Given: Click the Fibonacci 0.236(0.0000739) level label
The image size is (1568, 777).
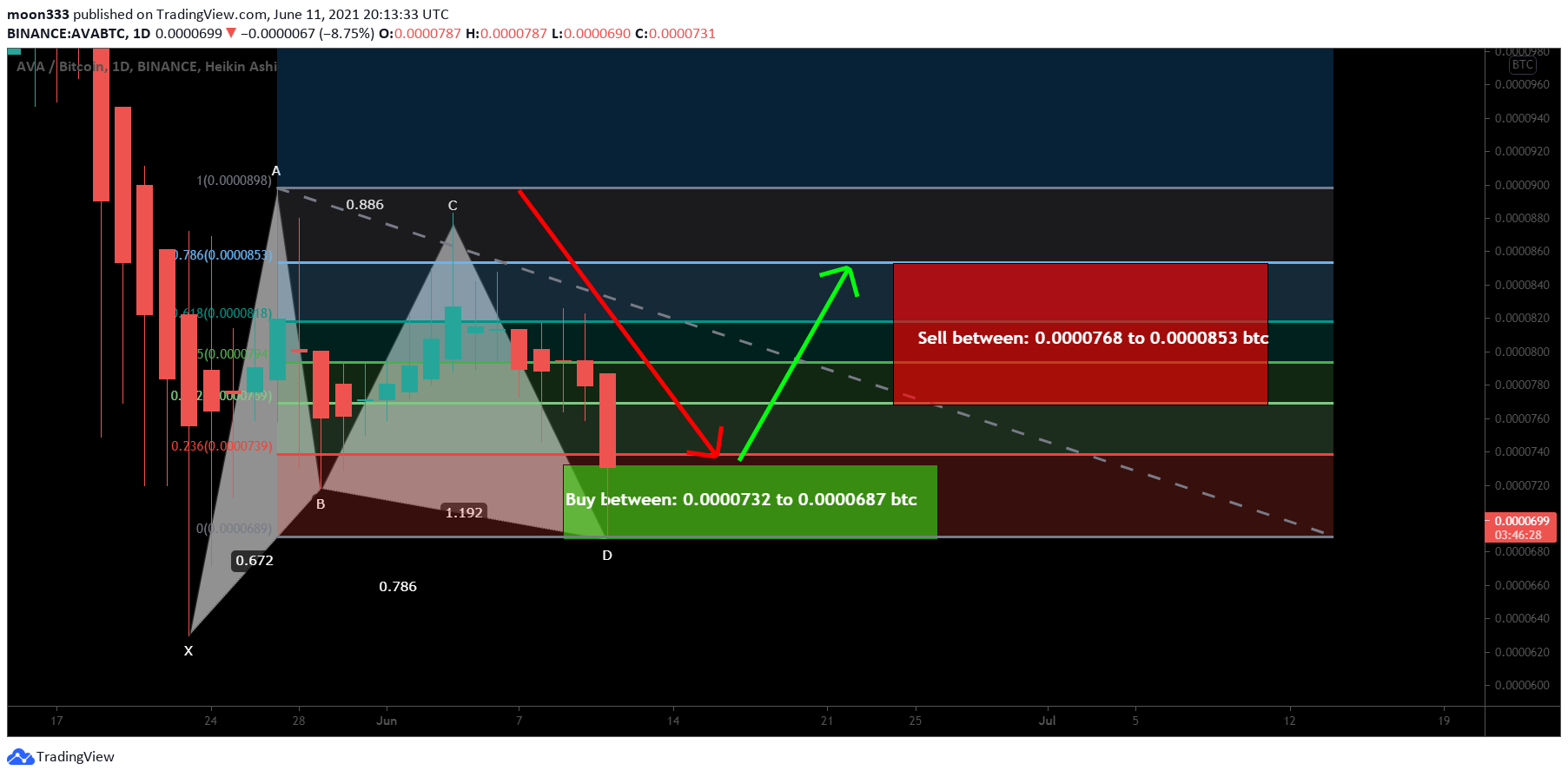Looking at the screenshot, I should pyautogui.click(x=222, y=446).
